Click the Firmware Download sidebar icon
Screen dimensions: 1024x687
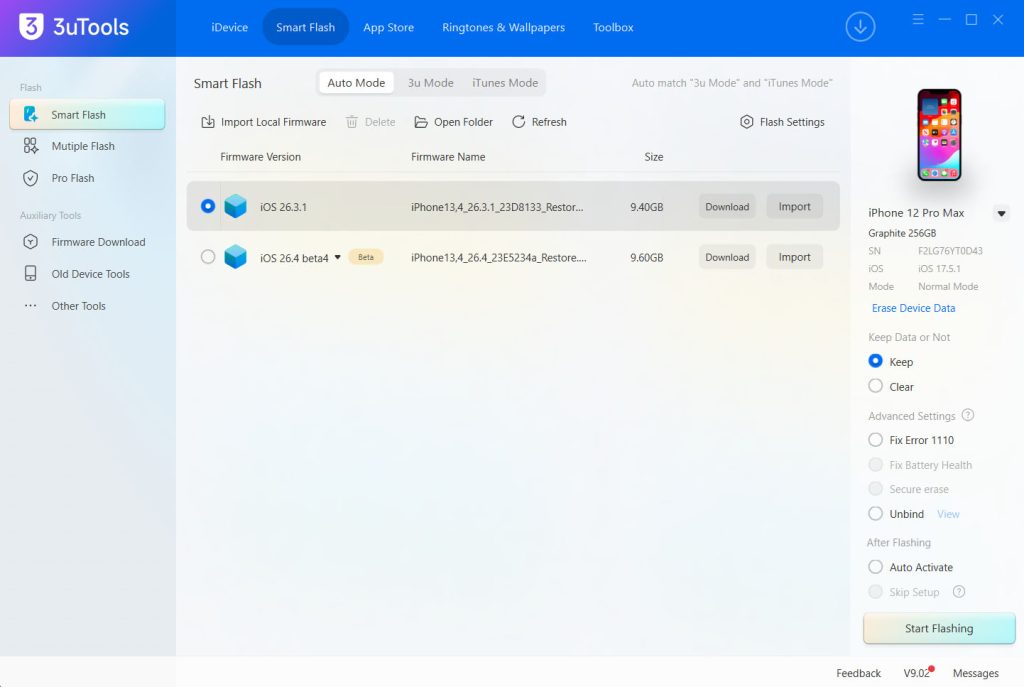31,242
